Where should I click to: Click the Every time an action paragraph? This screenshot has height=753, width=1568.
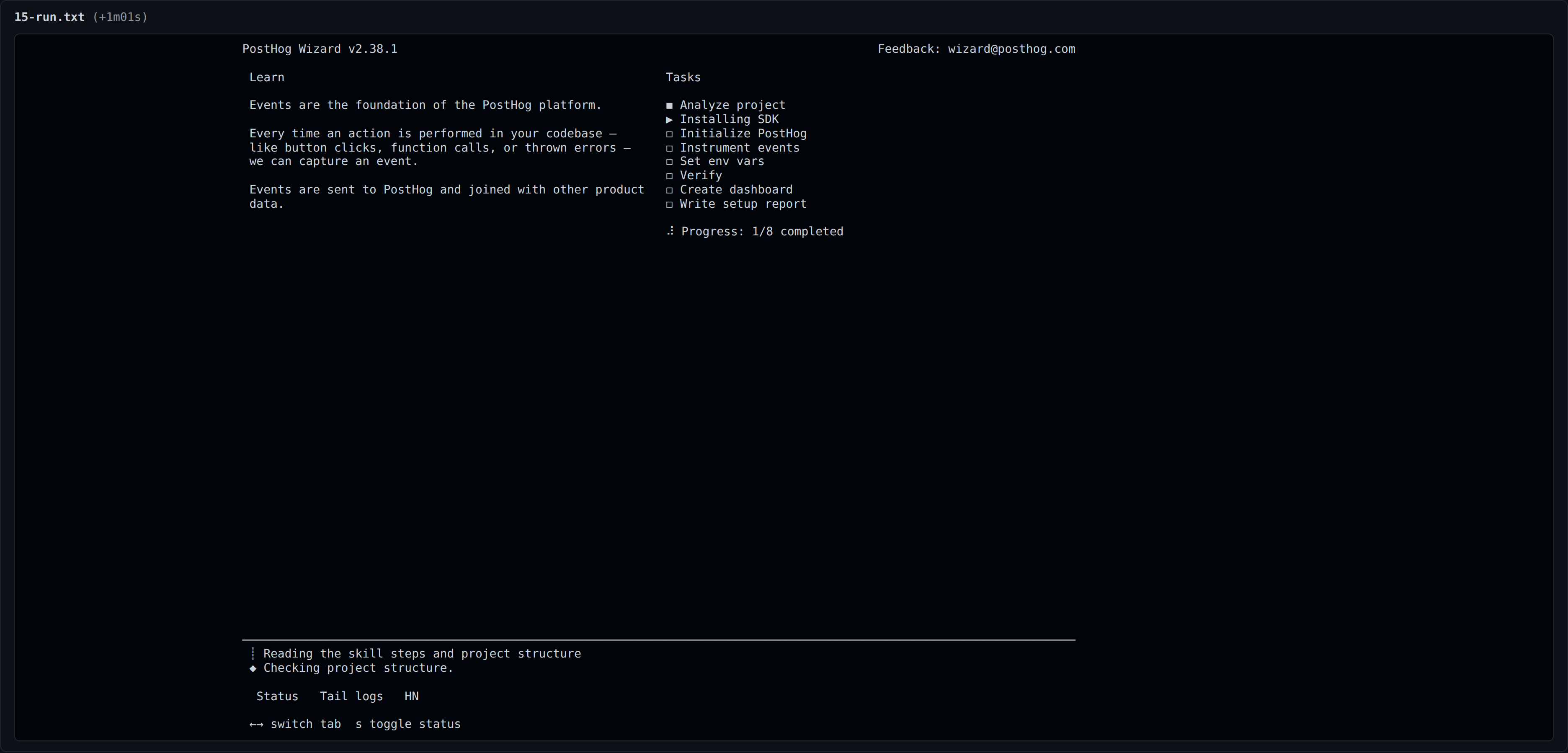point(440,147)
